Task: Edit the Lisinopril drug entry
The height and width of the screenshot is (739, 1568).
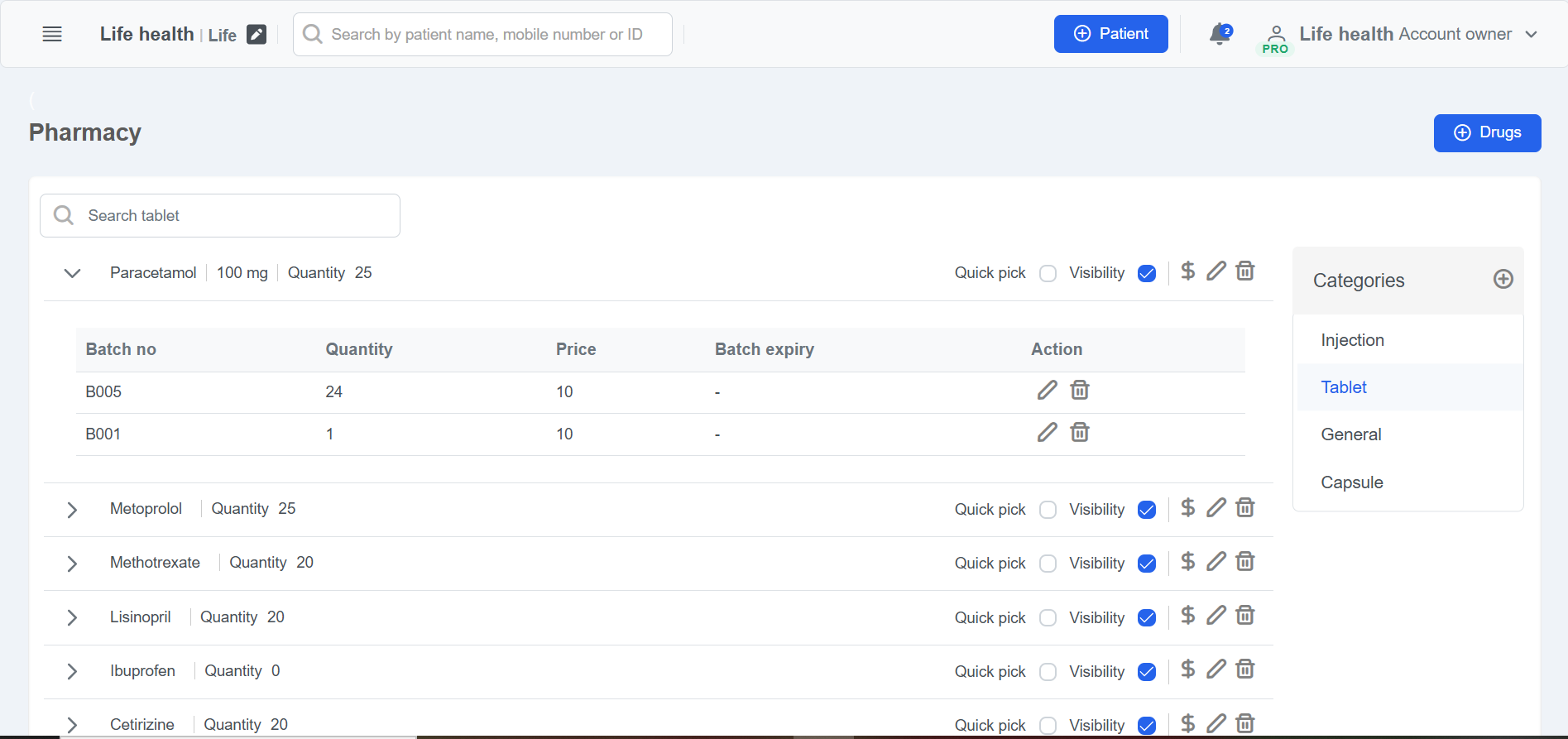Action: pyautogui.click(x=1216, y=616)
